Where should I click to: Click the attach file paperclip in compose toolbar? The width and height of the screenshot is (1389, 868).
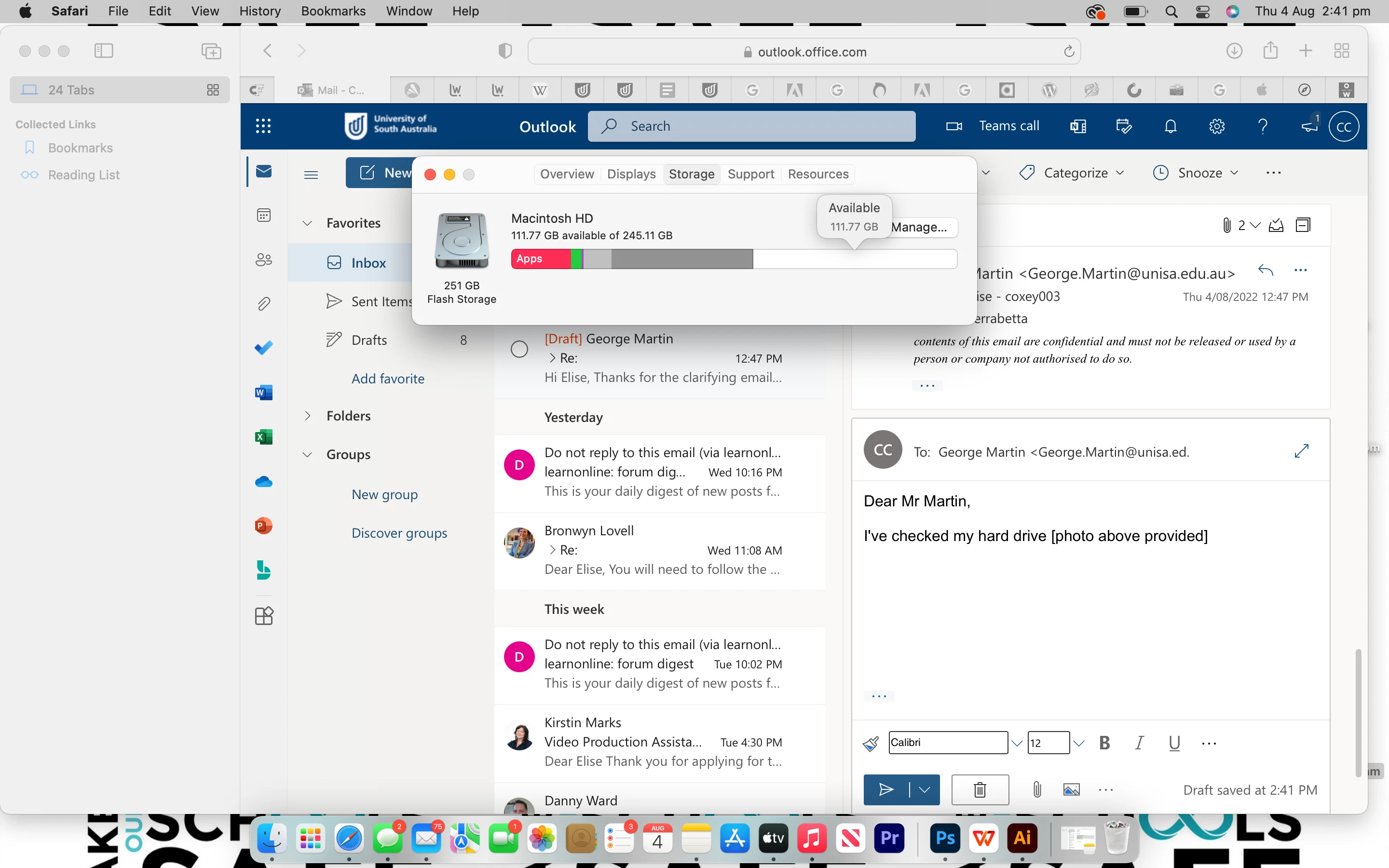click(1036, 789)
